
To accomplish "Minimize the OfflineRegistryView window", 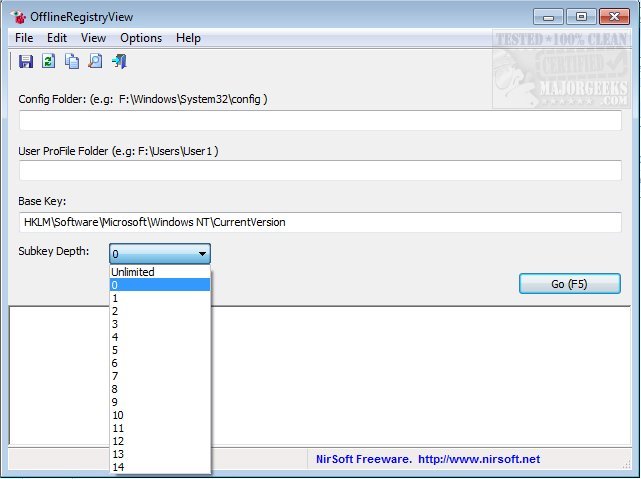I will [549, 17].
